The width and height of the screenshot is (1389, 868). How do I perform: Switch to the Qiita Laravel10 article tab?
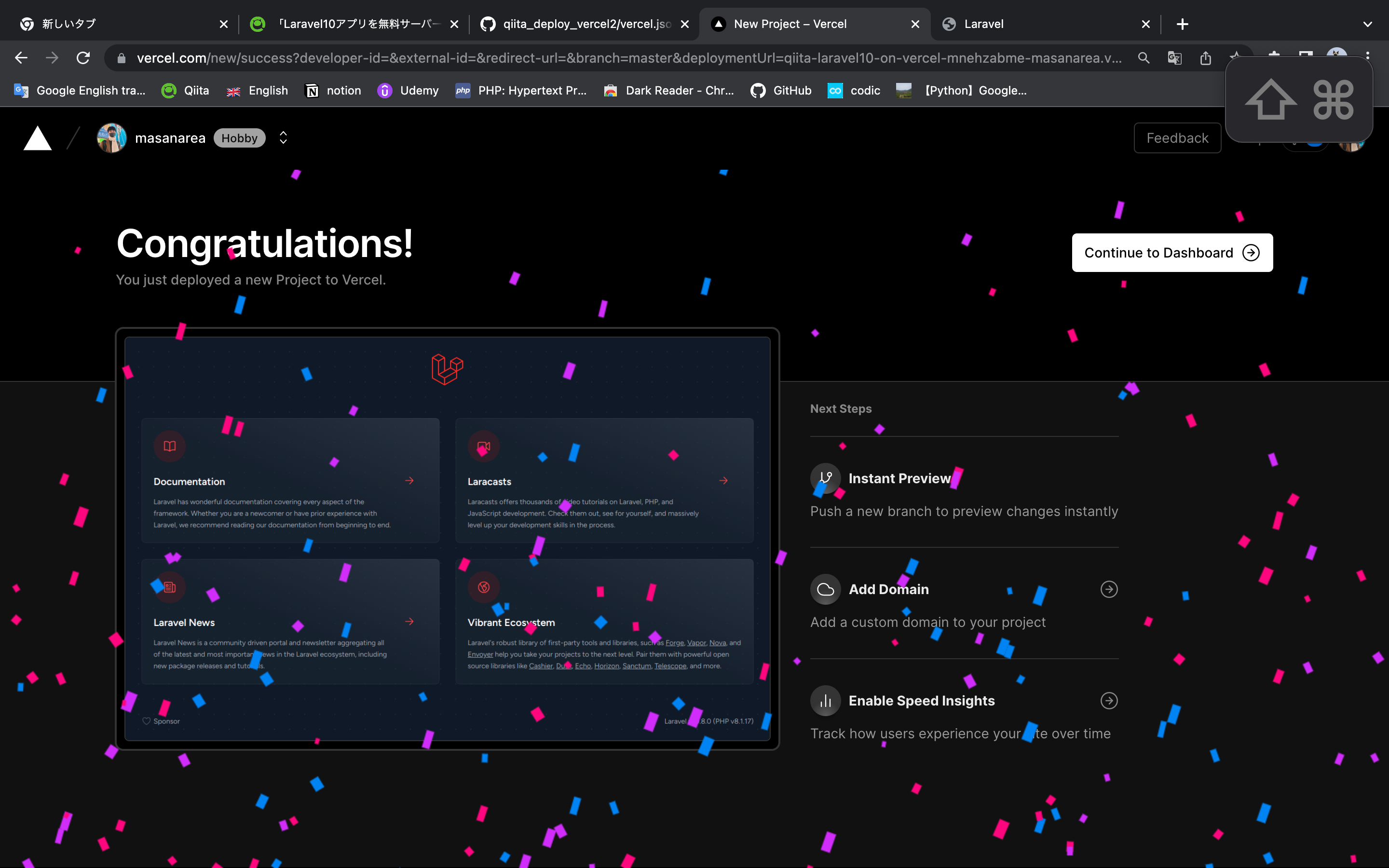(x=354, y=24)
